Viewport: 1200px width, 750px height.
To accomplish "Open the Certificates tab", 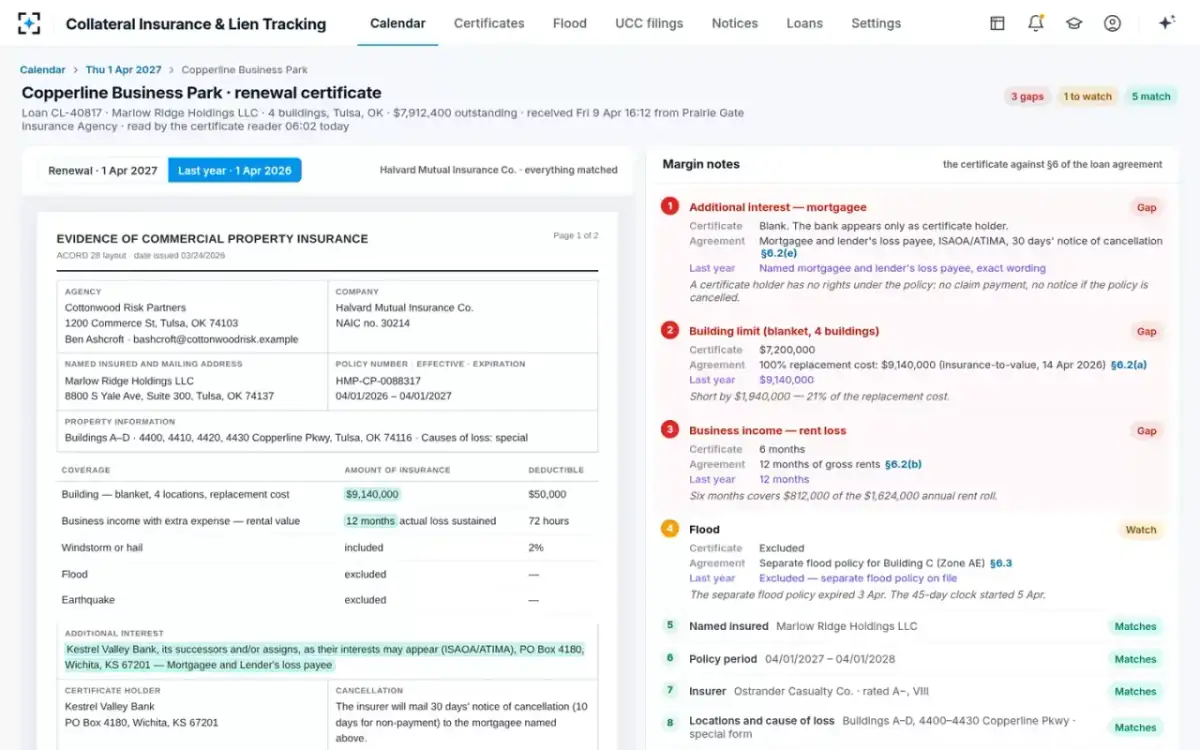I will click(x=489, y=23).
